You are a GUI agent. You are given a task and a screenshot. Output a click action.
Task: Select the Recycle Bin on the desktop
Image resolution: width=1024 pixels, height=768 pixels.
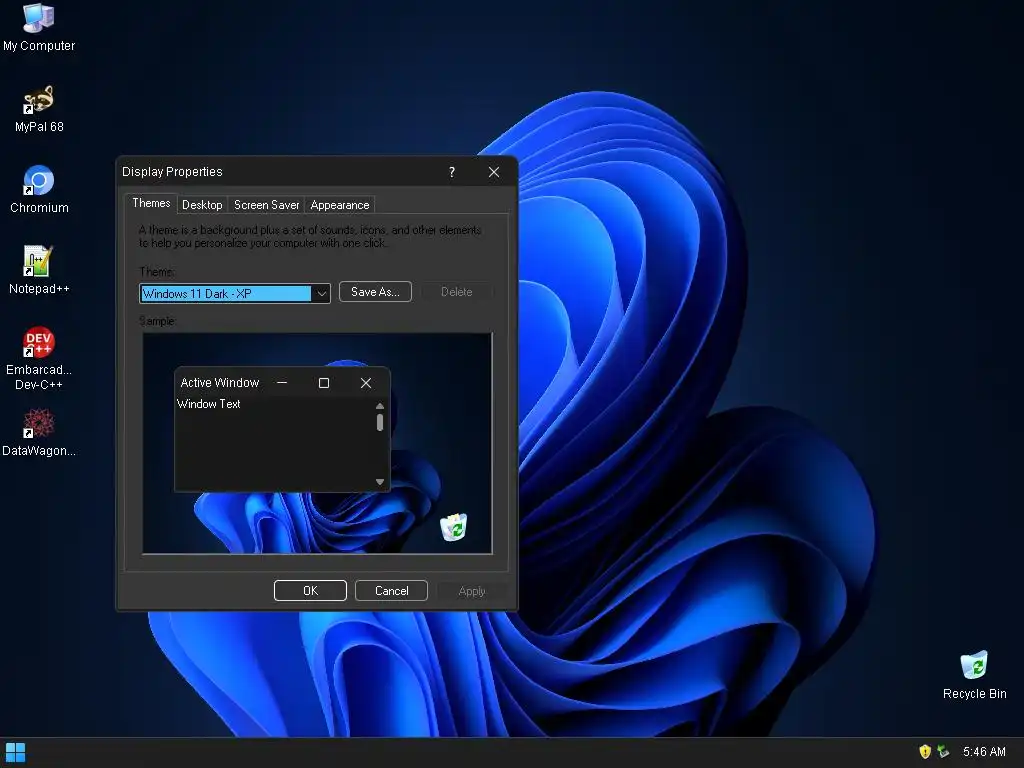pyautogui.click(x=974, y=675)
